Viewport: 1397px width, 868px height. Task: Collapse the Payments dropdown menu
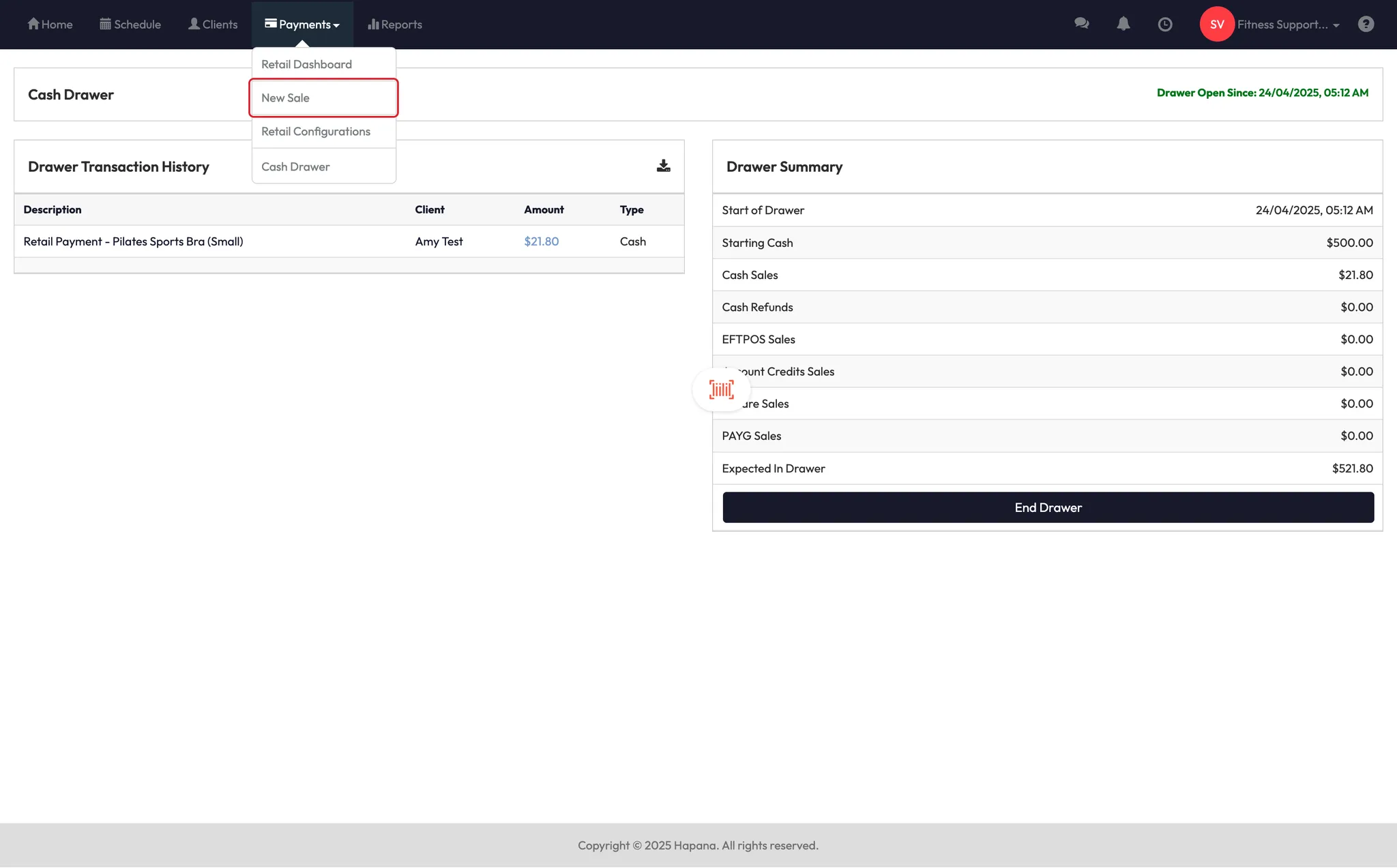point(302,24)
